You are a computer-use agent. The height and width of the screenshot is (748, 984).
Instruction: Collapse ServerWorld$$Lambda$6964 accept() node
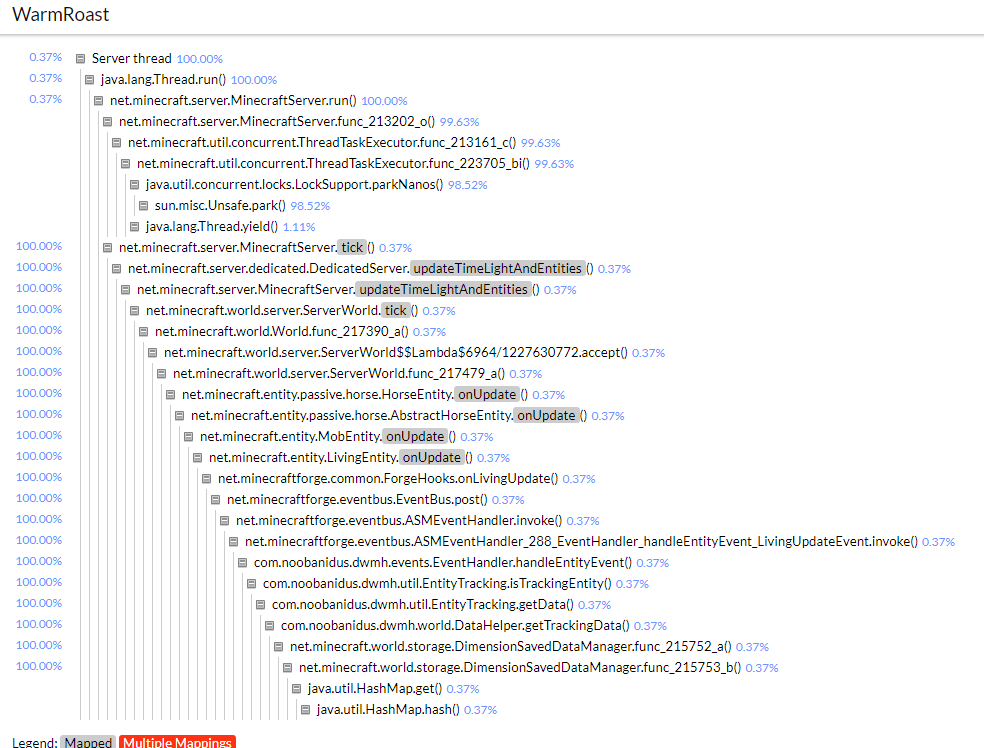point(152,353)
